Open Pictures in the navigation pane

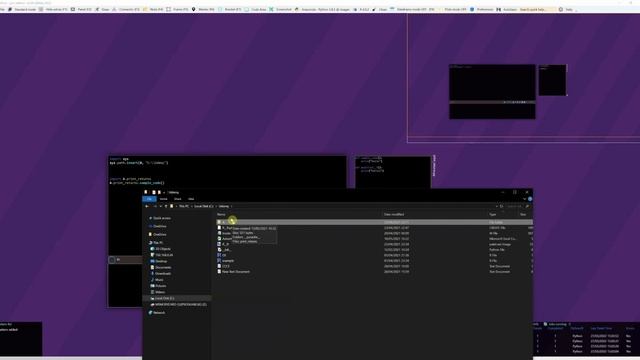coord(158,286)
